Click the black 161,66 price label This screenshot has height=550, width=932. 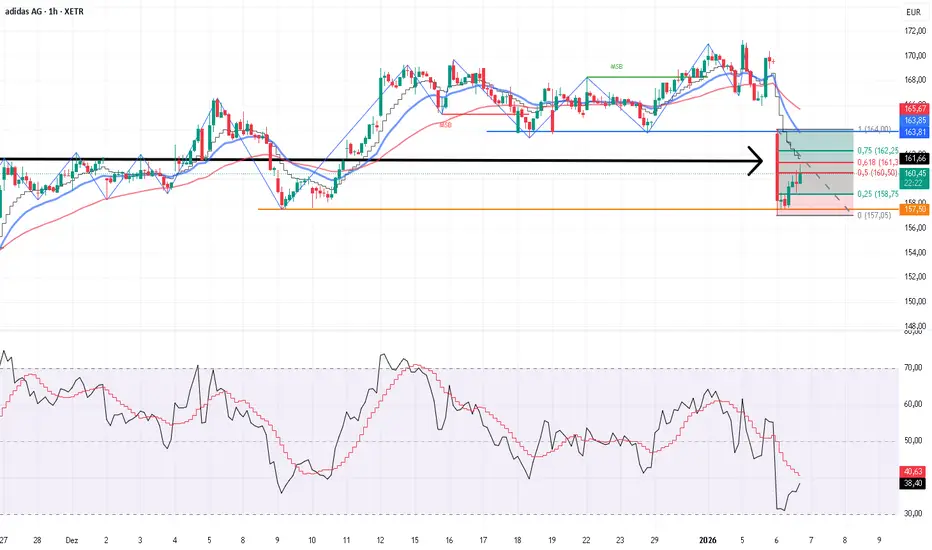point(915,158)
